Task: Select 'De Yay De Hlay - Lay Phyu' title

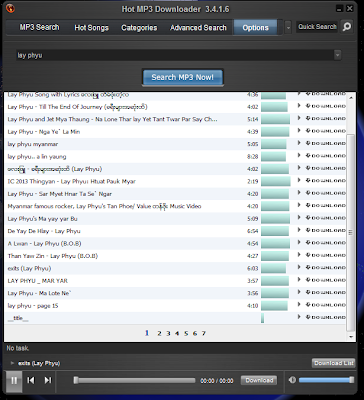Action: (44, 231)
